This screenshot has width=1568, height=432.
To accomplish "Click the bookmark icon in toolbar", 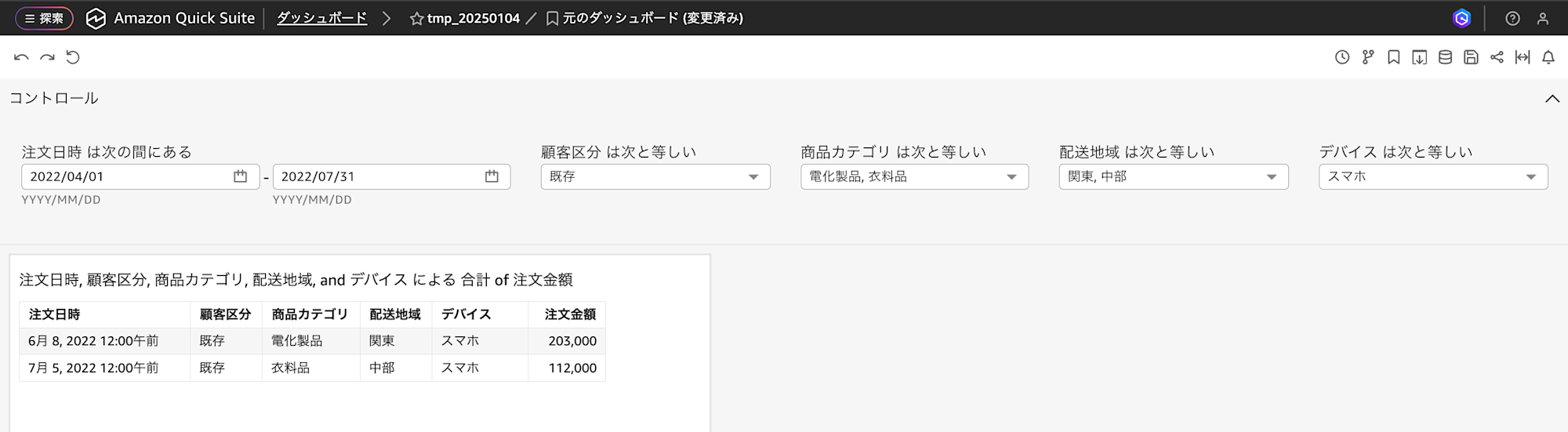I will [x=1393, y=57].
